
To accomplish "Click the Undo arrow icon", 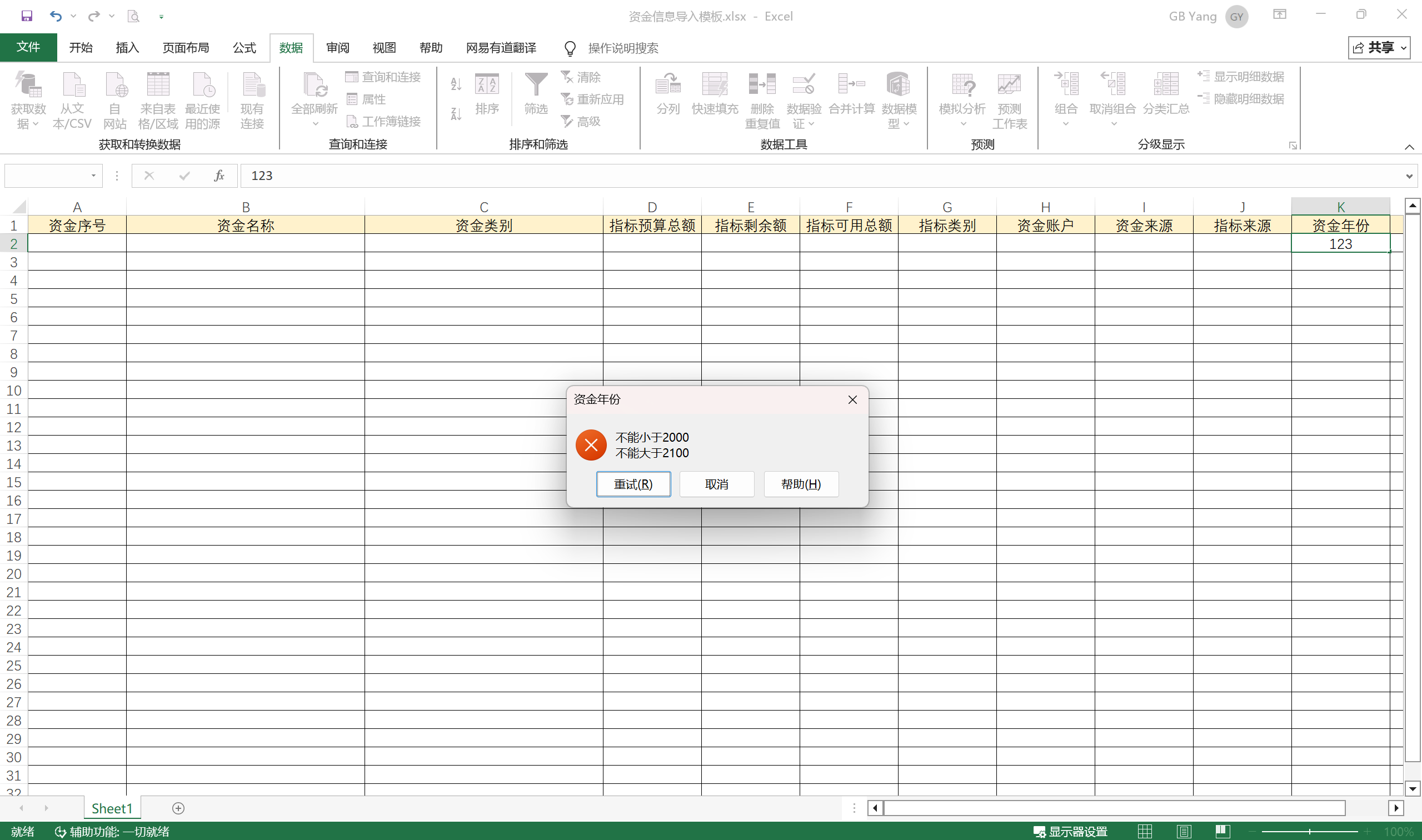I will coord(56,16).
